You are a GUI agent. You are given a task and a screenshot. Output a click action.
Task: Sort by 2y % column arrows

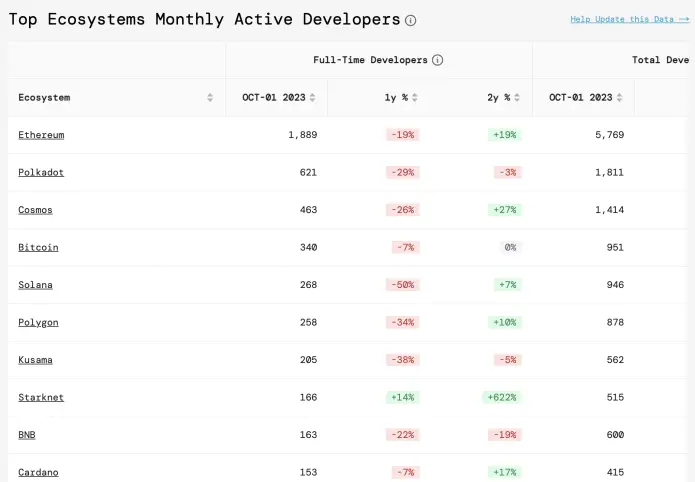(x=517, y=98)
